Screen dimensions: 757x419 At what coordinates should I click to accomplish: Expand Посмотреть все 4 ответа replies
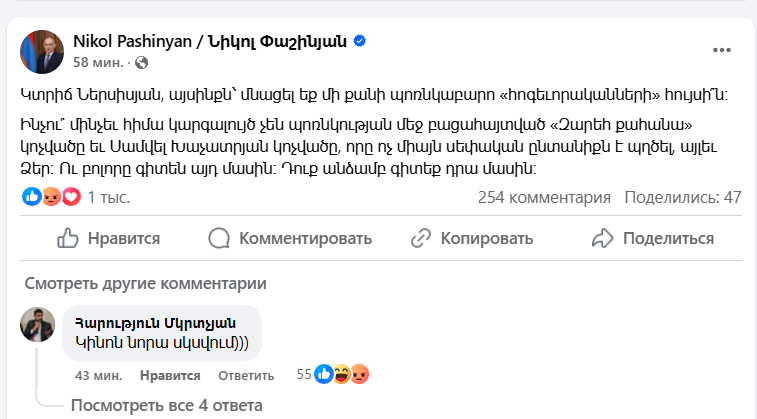point(166,405)
